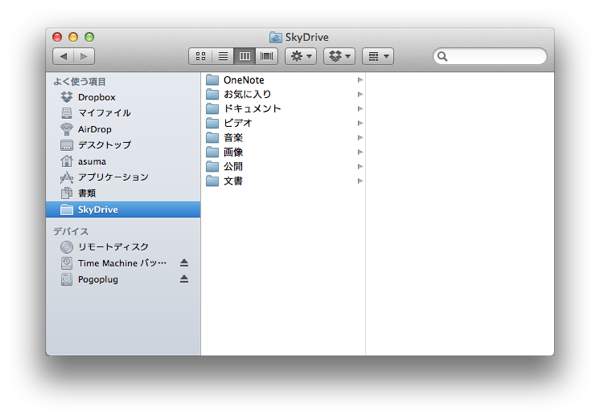Viewport: 600px width, 419px height.
Task: Expand the OneNote folder arrow
Action: [x=360, y=80]
